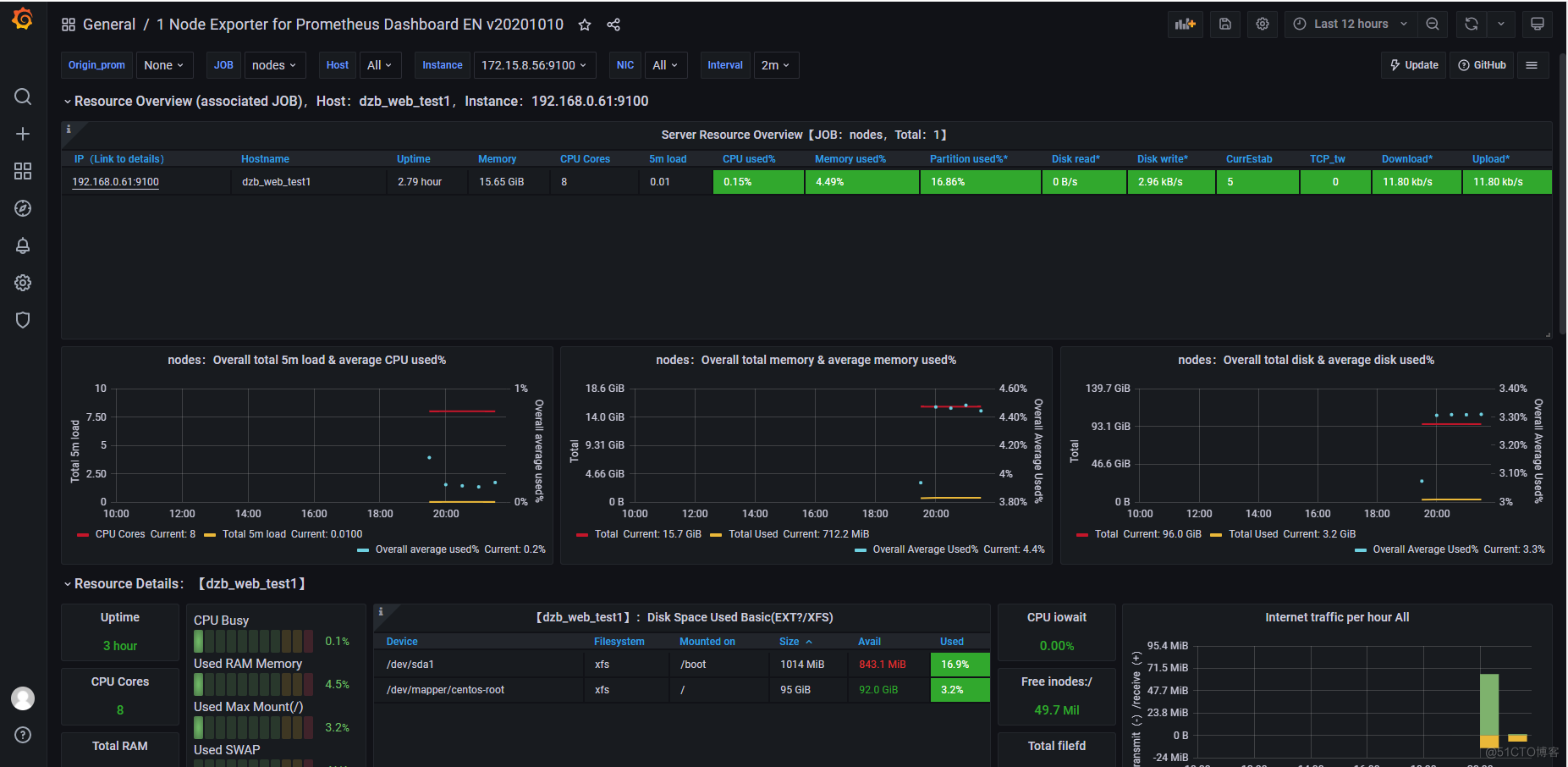The height and width of the screenshot is (767, 1568).
Task: Open the Dashboards grid icon in sidebar
Action: point(23,171)
